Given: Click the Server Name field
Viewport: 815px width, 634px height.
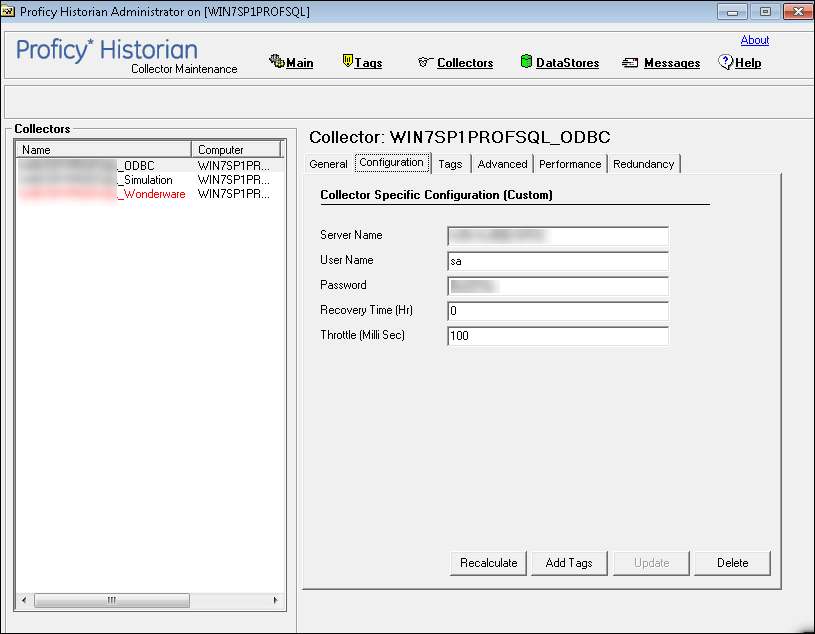Looking at the screenshot, I should click(558, 236).
